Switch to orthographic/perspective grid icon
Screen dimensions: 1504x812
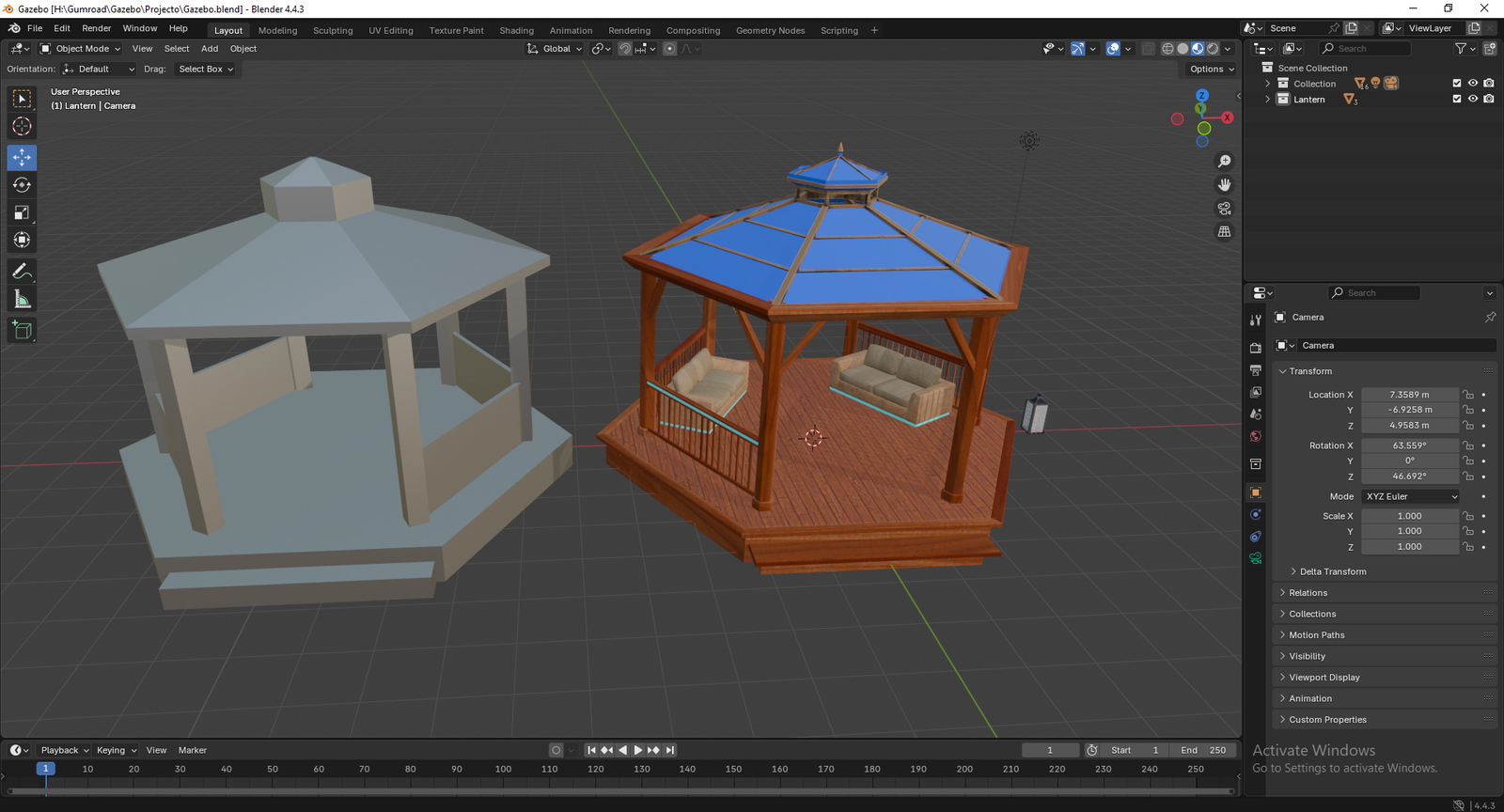pyautogui.click(x=1224, y=232)
